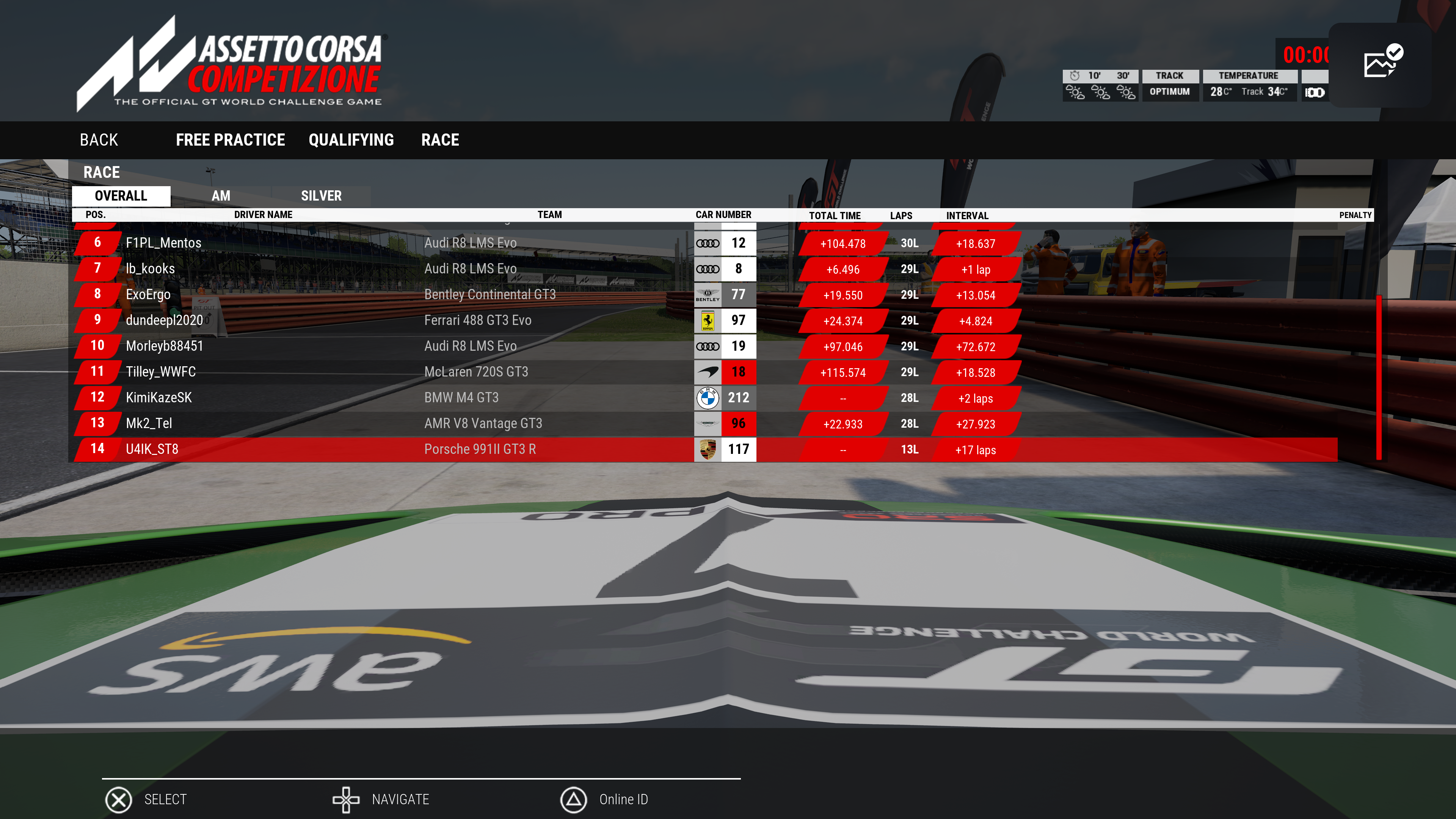Click the triangle Online ID icon
Viewport: 1456px width, 819px height.
(x=574, y=800)
